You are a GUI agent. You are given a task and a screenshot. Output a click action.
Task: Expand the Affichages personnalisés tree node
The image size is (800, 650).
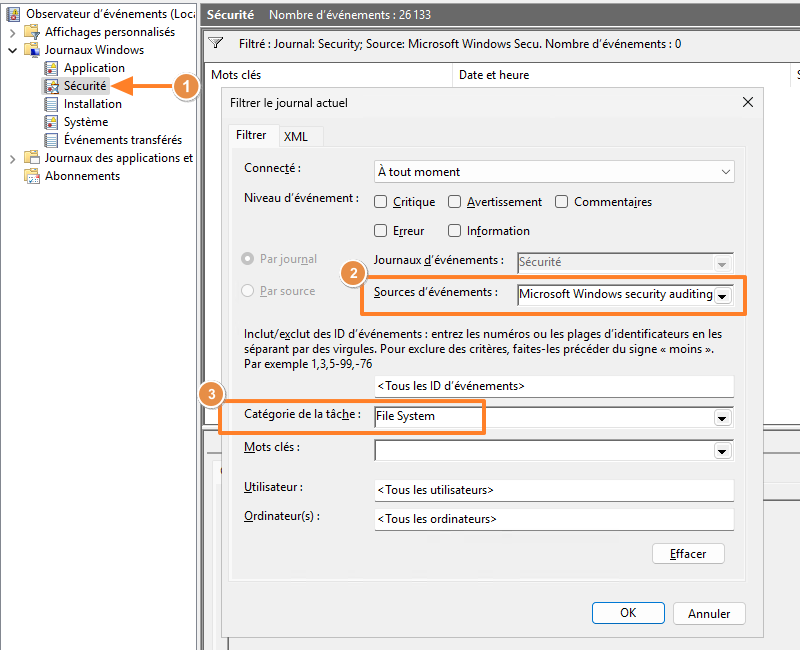[13, 33]
